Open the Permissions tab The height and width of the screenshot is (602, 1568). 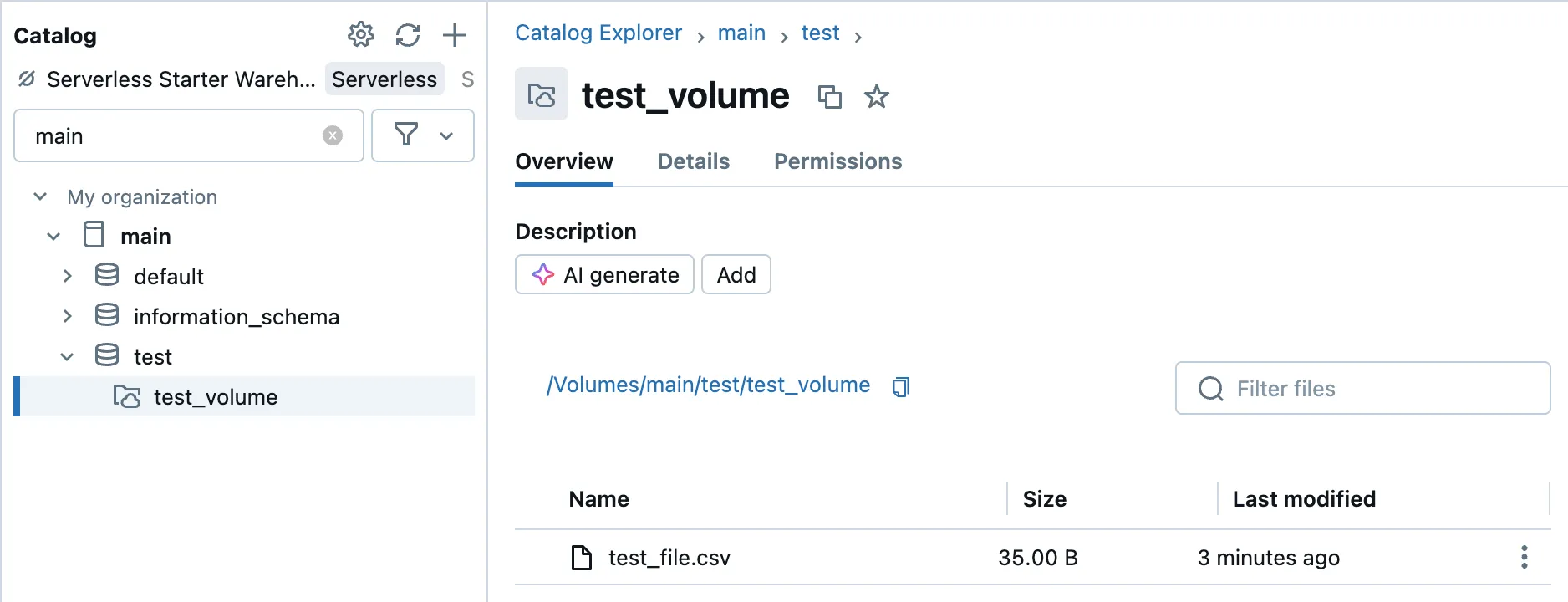pos(837,161)
